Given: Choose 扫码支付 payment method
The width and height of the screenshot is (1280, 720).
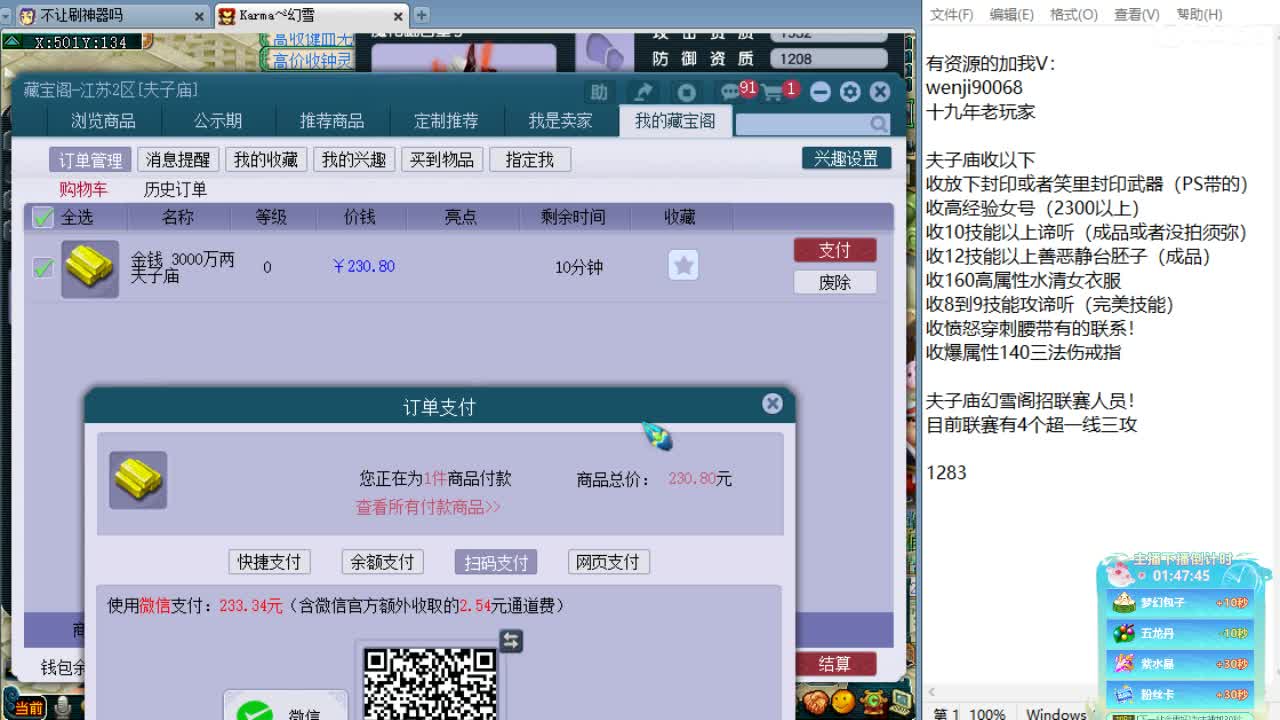Looking at the screenshot, I should (x=495, y=562).
